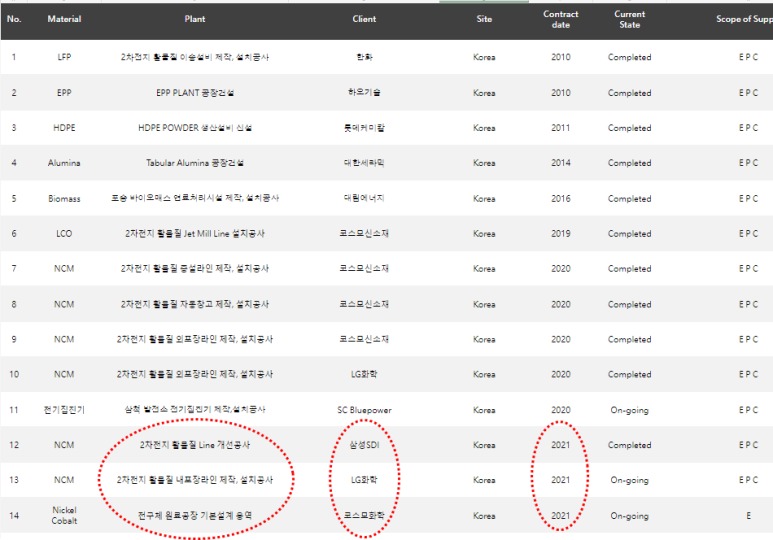Click the E P C scope cell in row 1
This screenshot has height=540, width=773.
click(748, 57)
